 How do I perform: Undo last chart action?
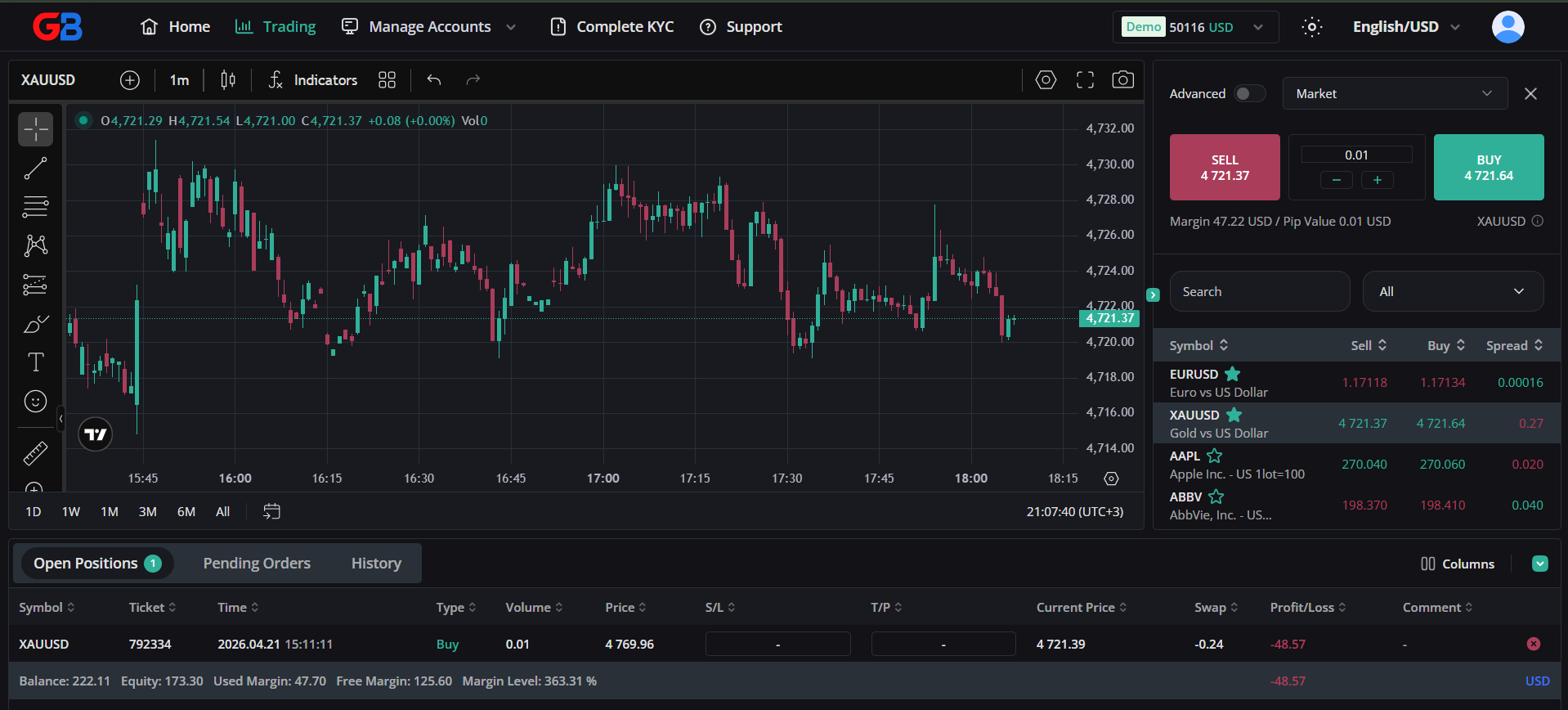point(434,80)
